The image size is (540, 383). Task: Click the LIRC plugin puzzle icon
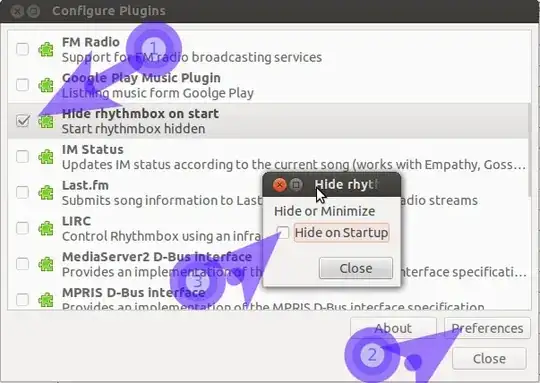(46, 228)
